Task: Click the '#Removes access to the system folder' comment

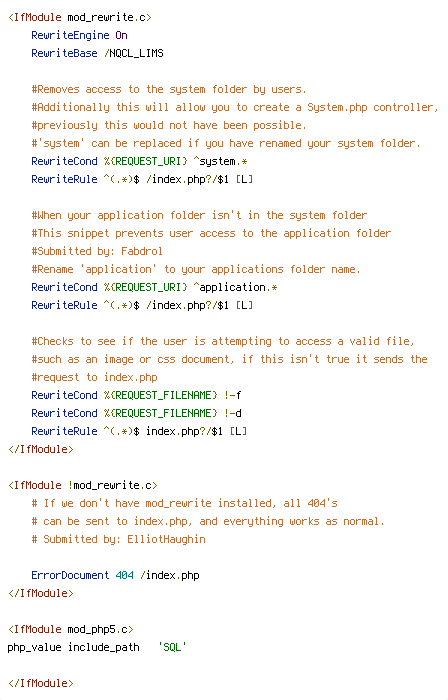Action: pos(169,89)
